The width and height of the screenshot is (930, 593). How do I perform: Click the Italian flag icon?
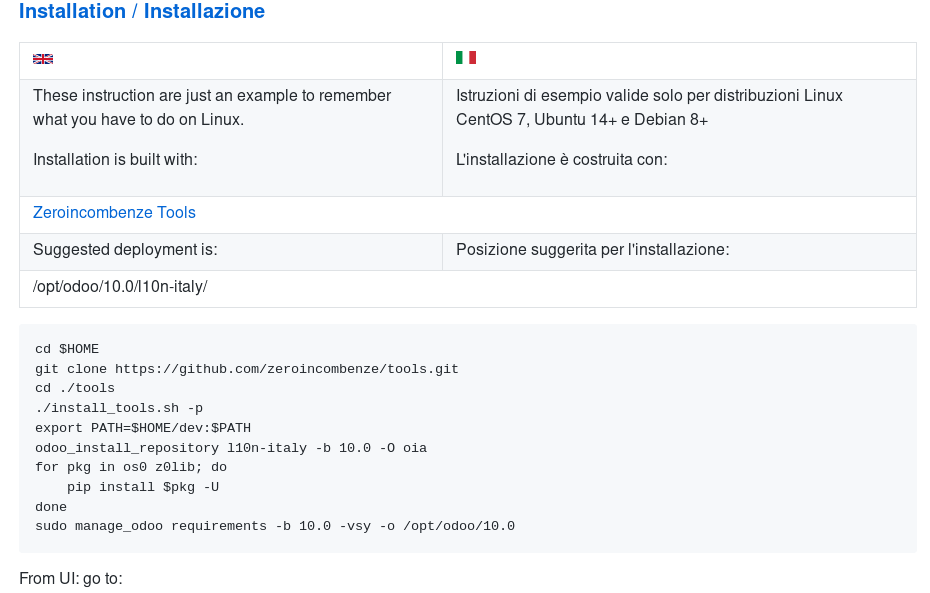pyautogui.click(x=466, y=58)
